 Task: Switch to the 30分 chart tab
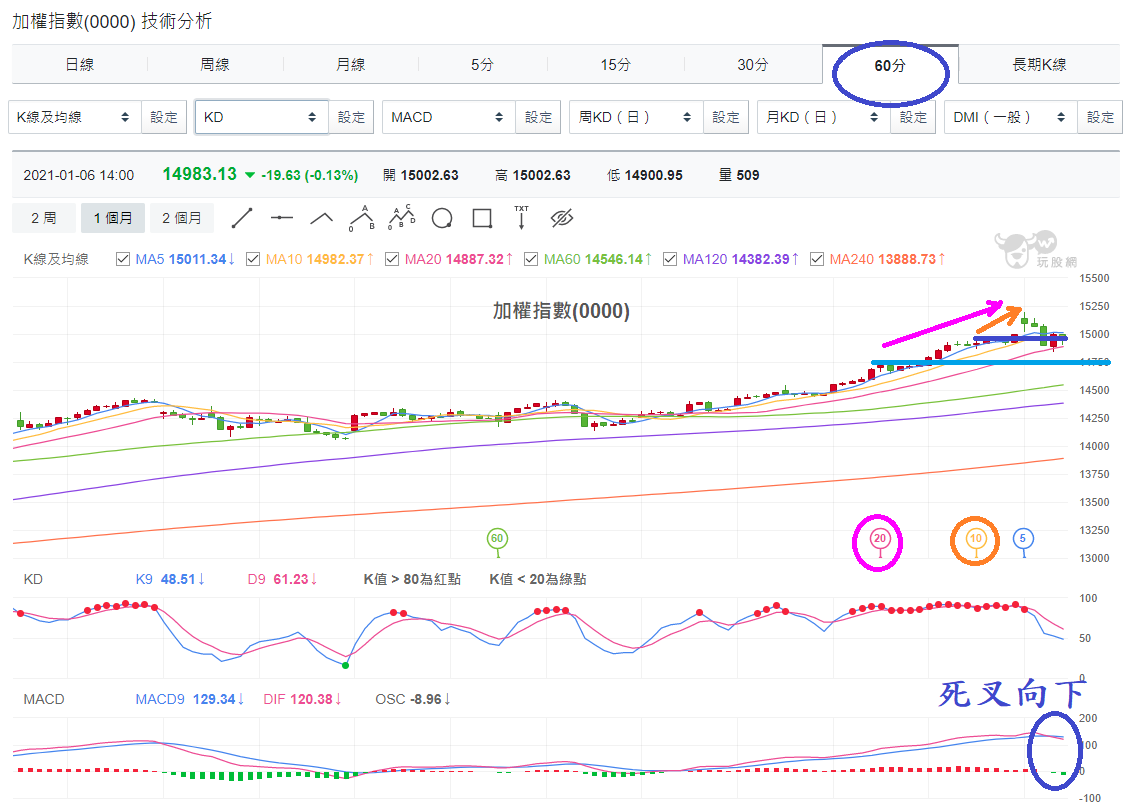pyautogui.click(x=752, y=65)
